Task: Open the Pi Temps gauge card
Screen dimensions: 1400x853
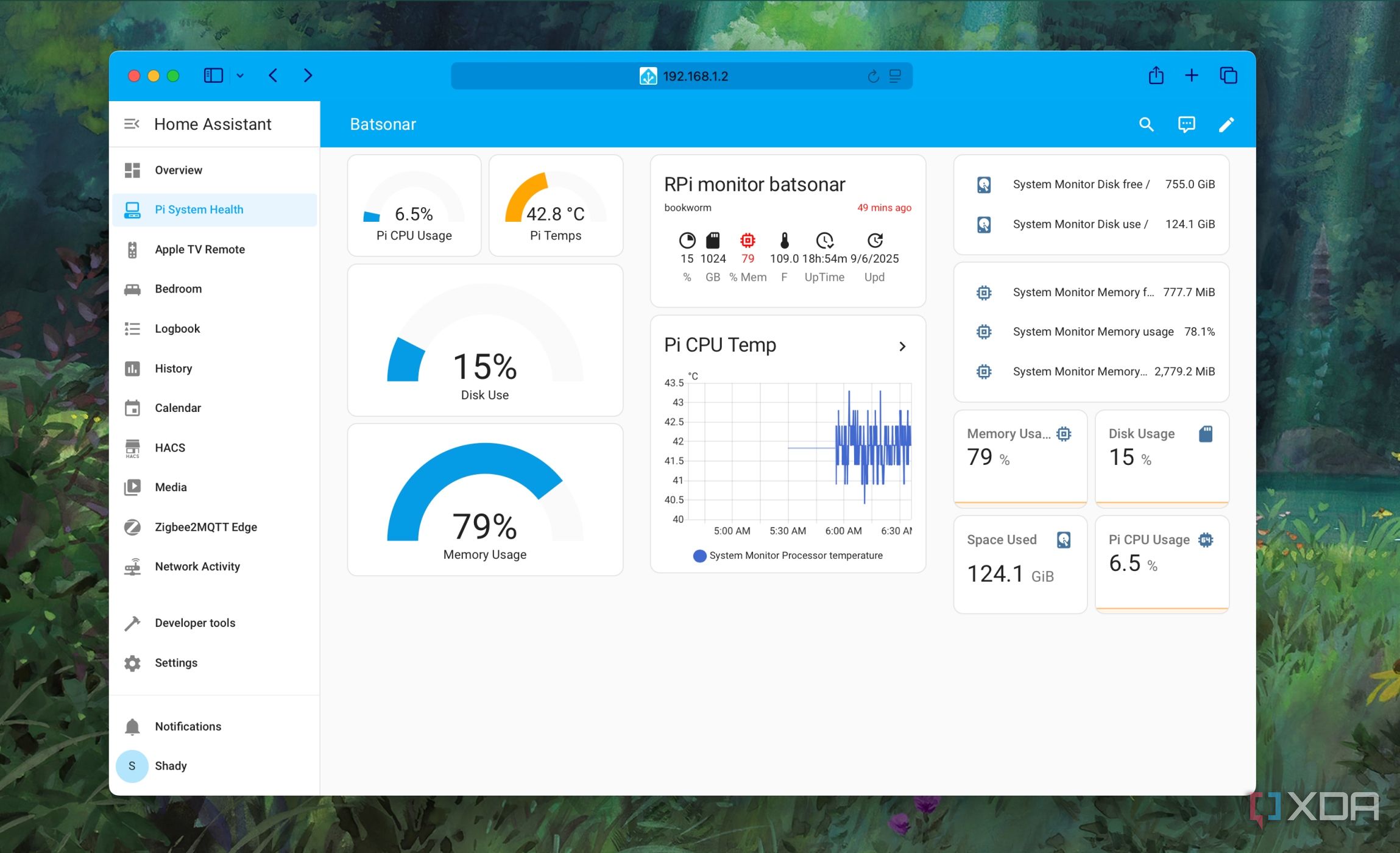Action: (556, 205)
